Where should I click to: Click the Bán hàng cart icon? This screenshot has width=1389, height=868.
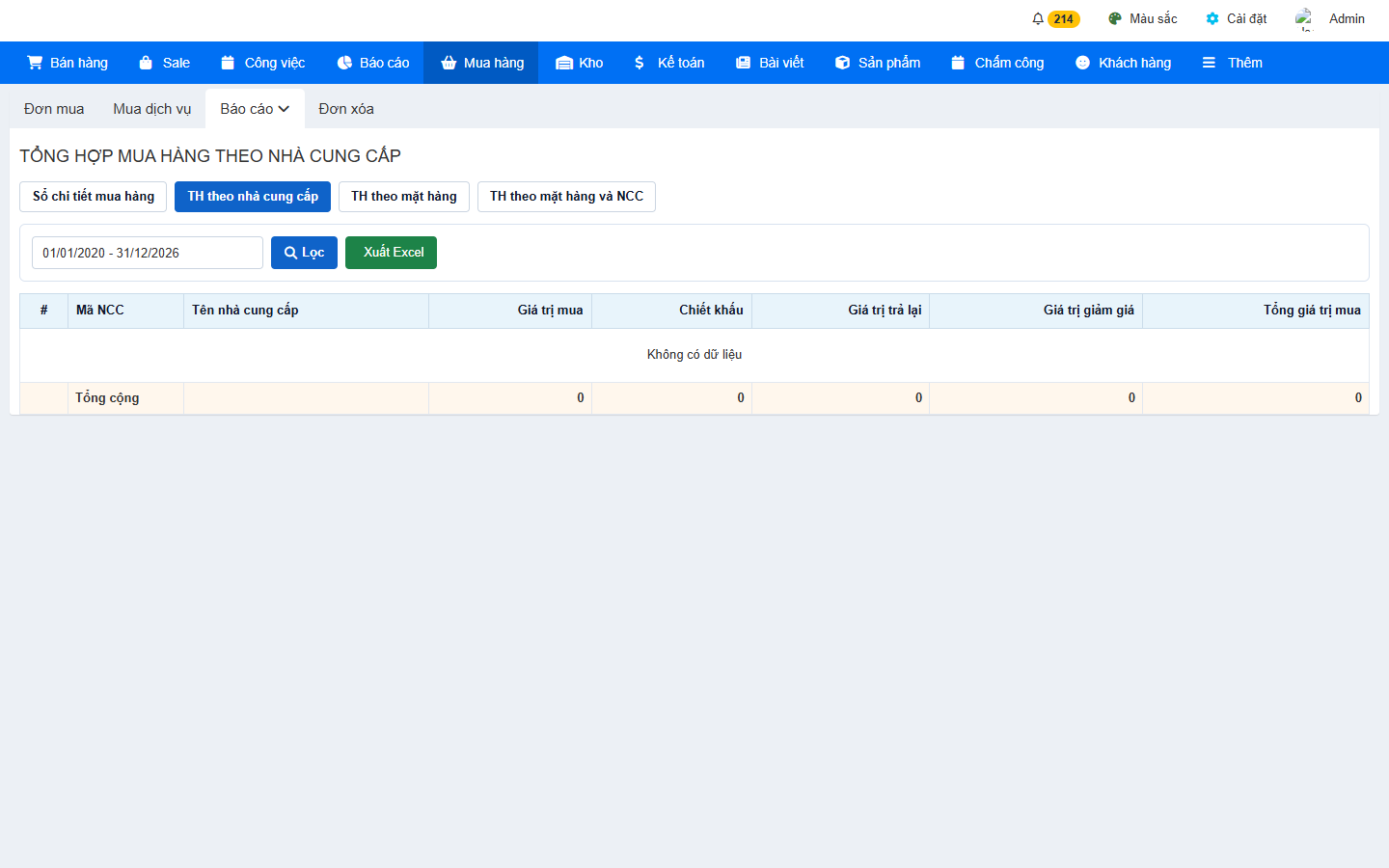(35, 63)
